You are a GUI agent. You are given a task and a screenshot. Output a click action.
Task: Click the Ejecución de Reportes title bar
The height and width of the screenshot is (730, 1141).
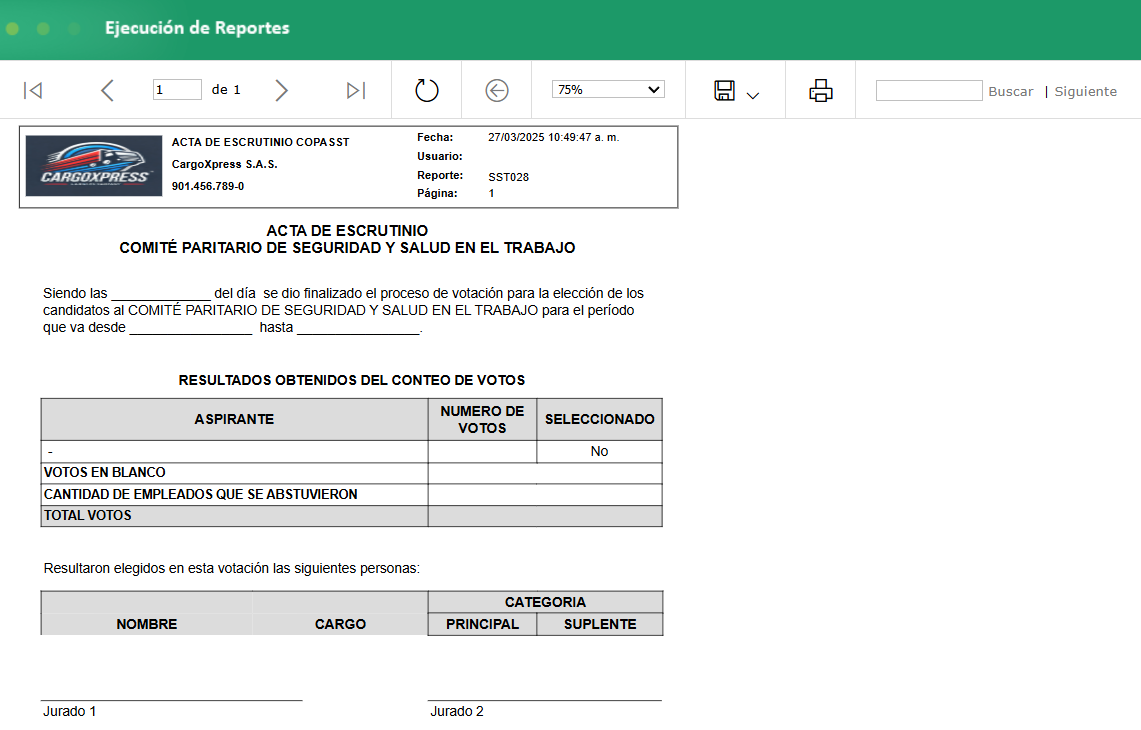click(195, 29)
